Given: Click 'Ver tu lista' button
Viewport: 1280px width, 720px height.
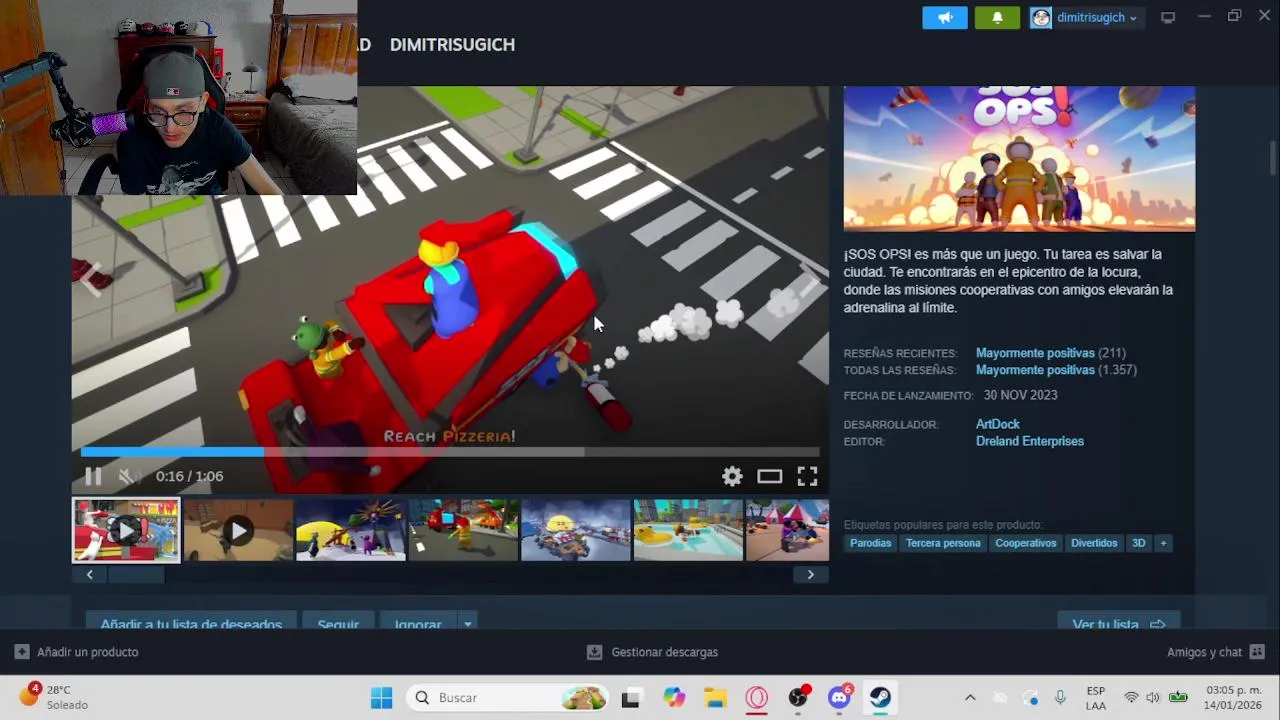Looking at the screenshot, I should [x=1119, y=622].
